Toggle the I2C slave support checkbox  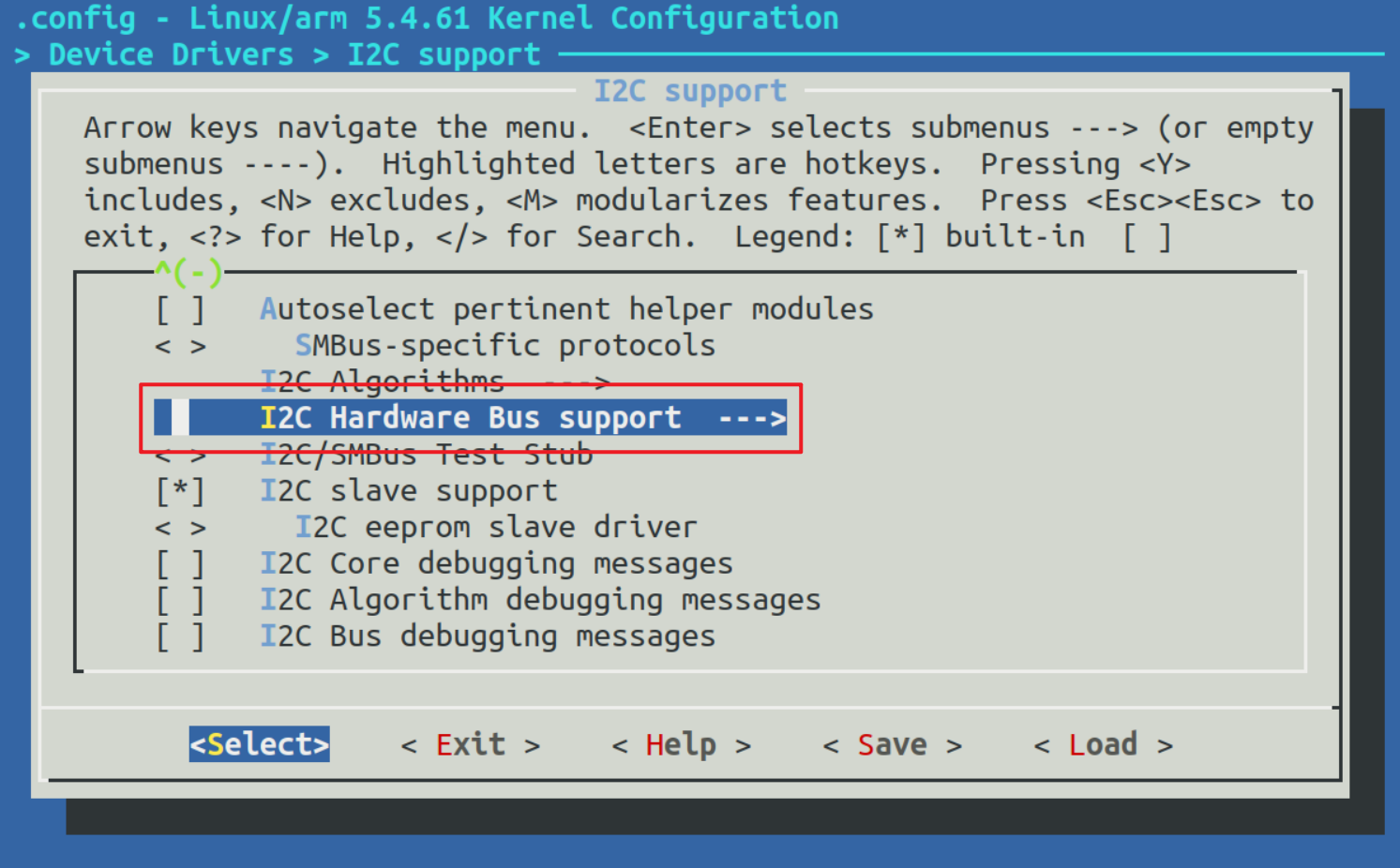point(179,491)
